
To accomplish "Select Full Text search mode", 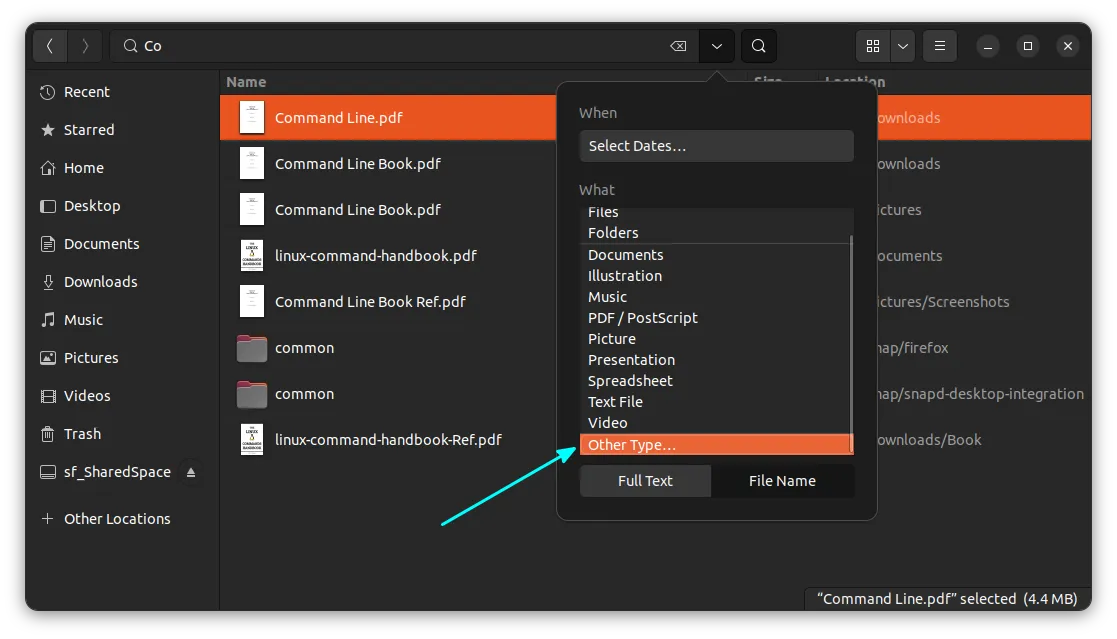I will pos(645,481).
